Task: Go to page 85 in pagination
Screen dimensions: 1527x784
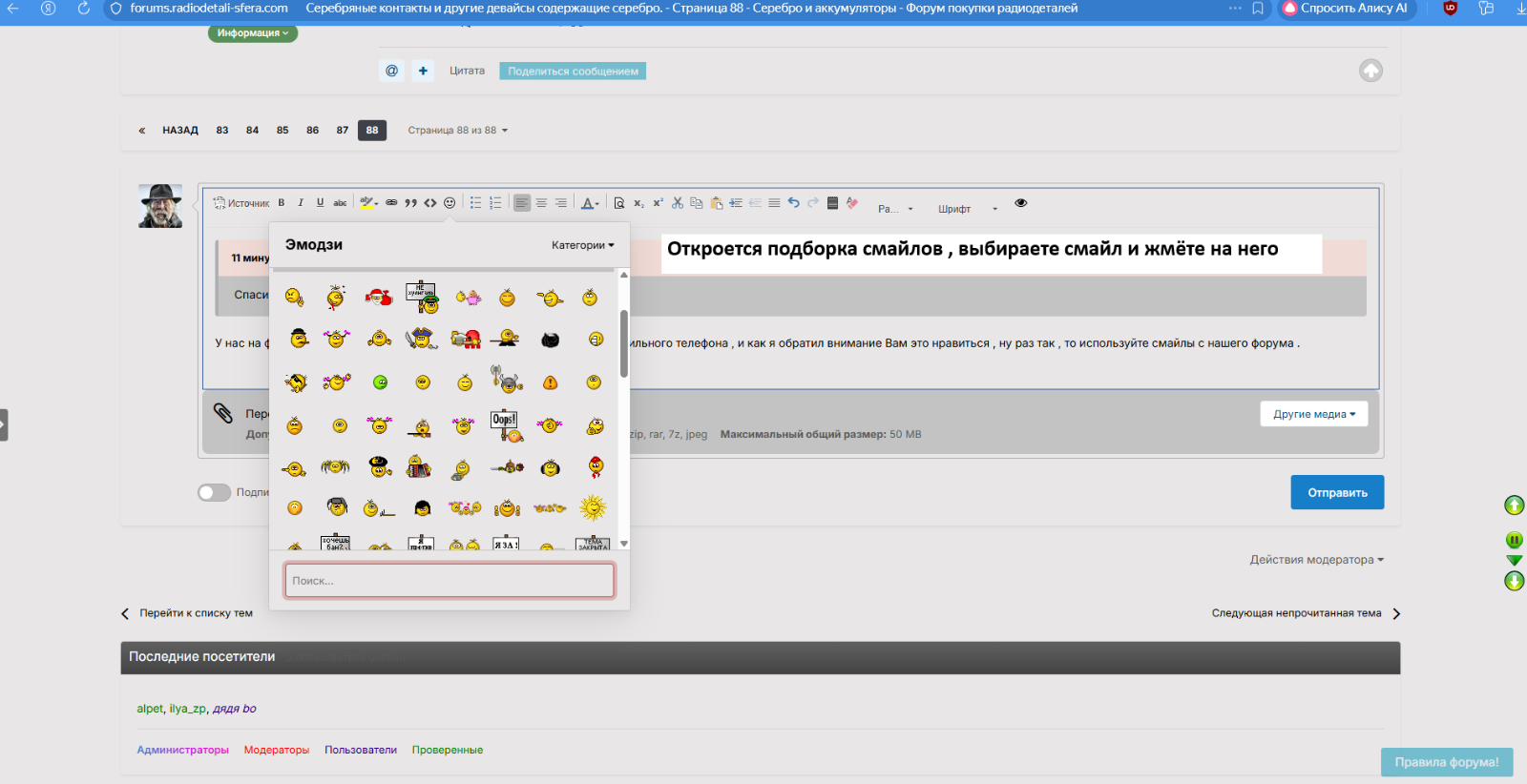Action: (x=282, y=131)
